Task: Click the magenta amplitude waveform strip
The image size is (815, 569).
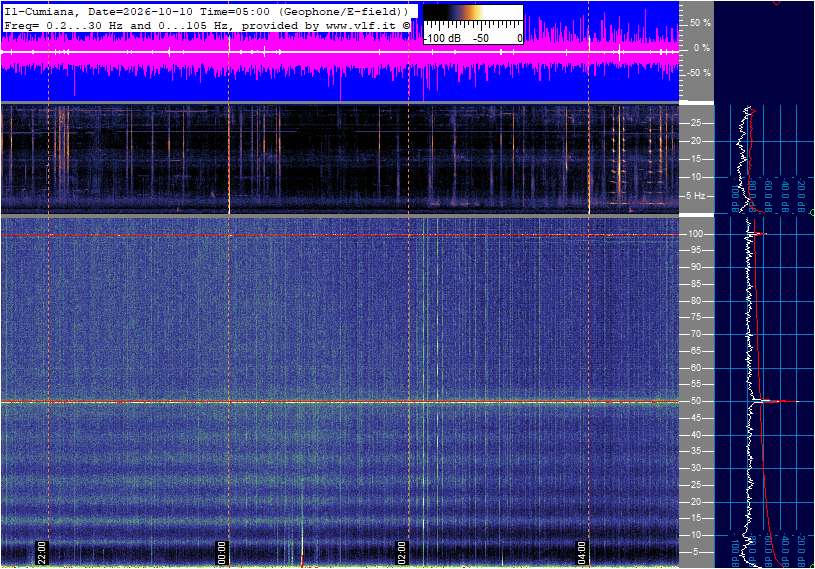Action: (x=340, y=51)
